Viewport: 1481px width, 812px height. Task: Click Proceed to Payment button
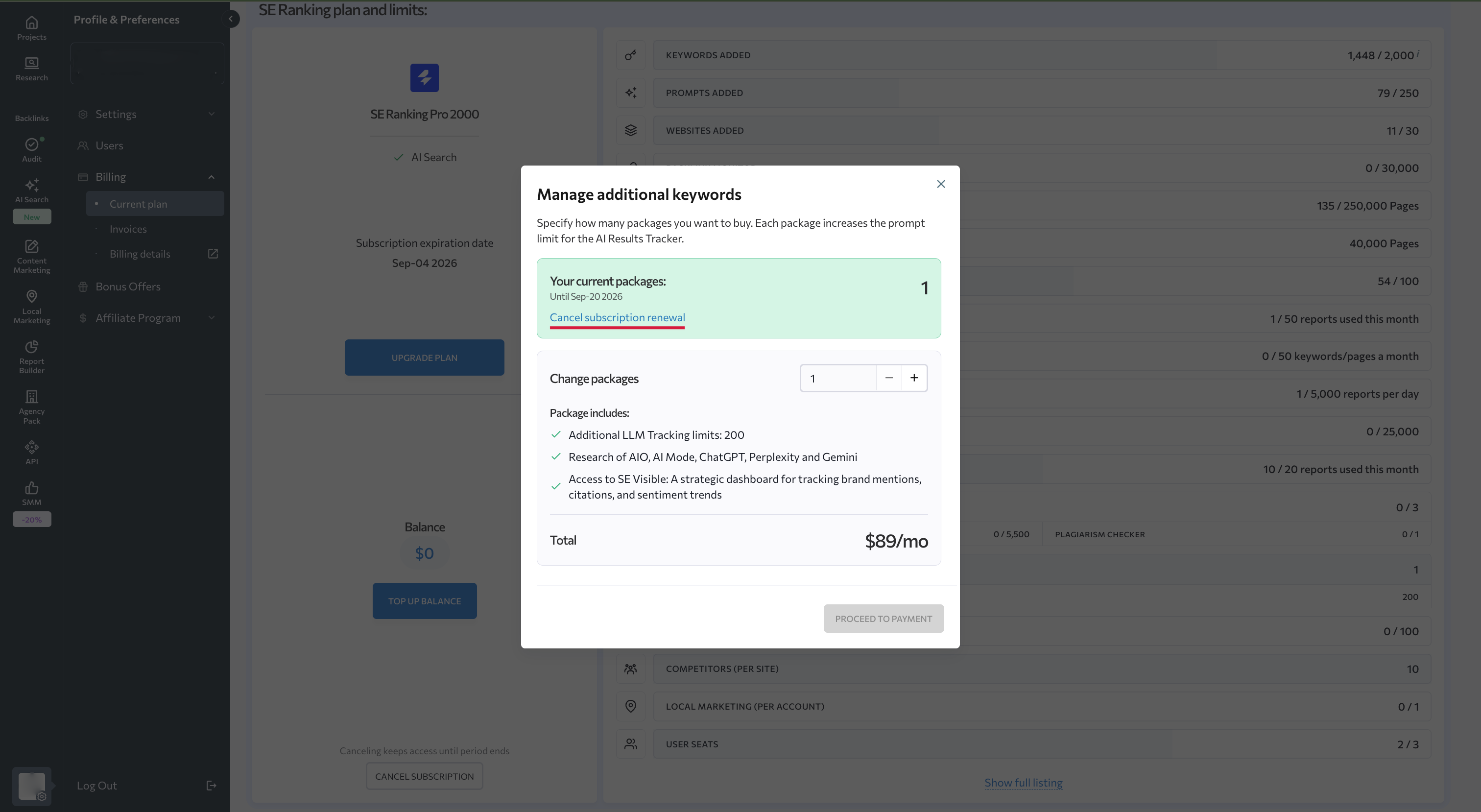click(x=883, y=618)
